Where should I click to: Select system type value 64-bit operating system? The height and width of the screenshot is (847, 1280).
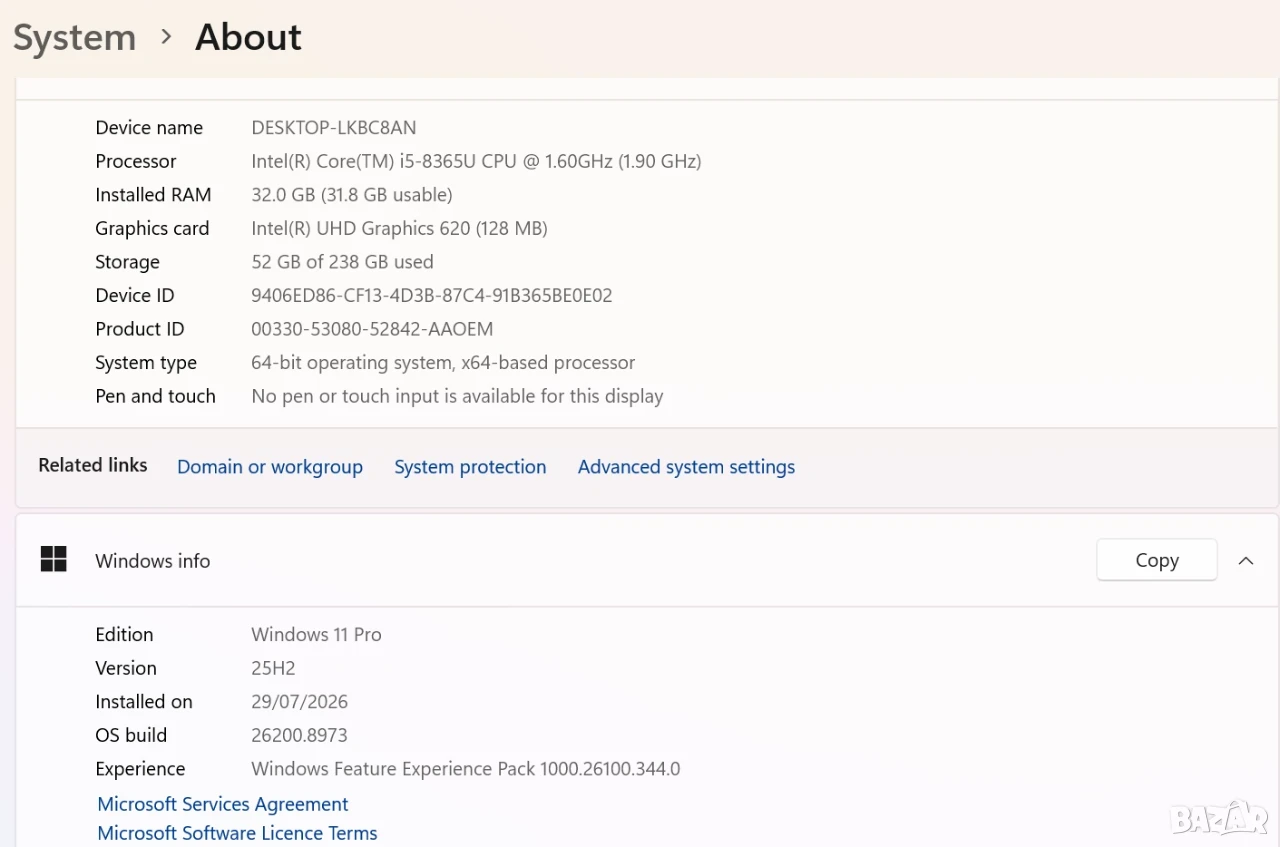[x=443, y=363]
